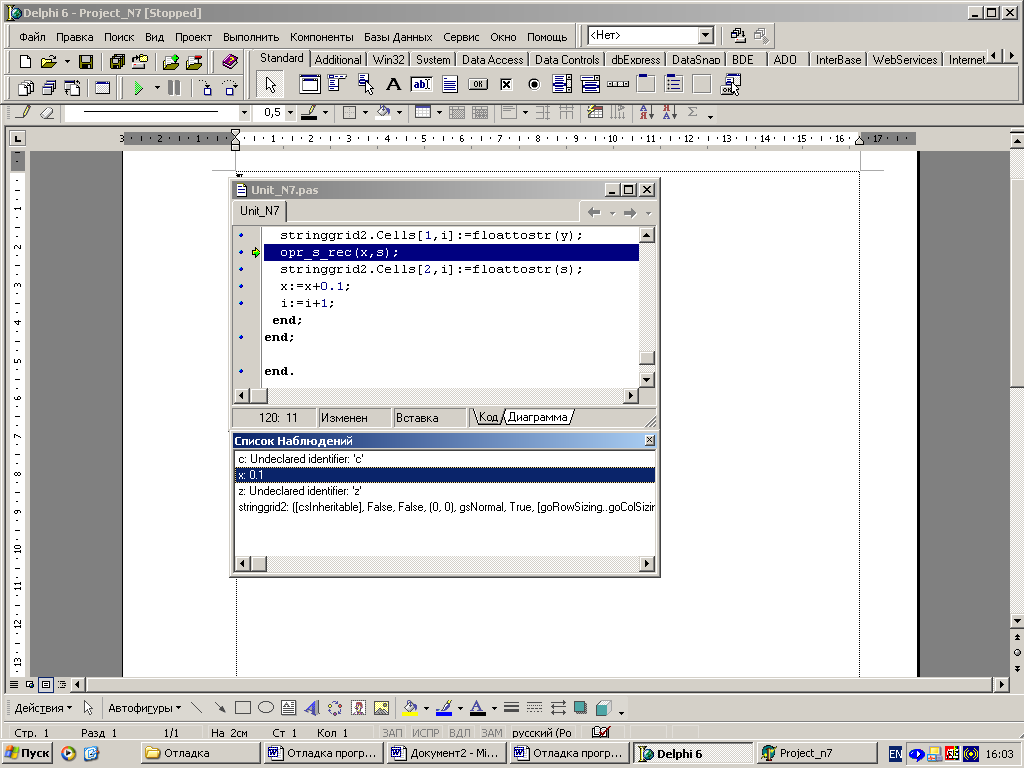Run the program with the green arrow
Viewport: 1024px width, 768px height.
[138, 88]
